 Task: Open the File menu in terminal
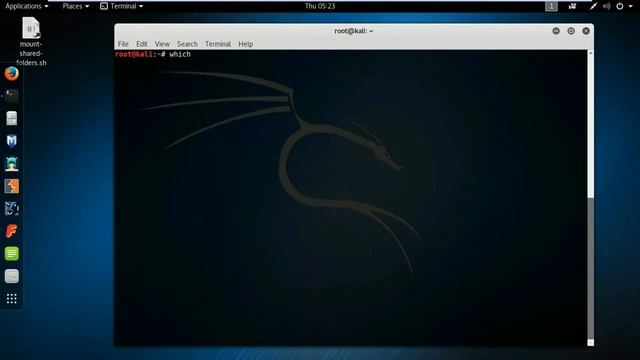(x=123, y=44)
